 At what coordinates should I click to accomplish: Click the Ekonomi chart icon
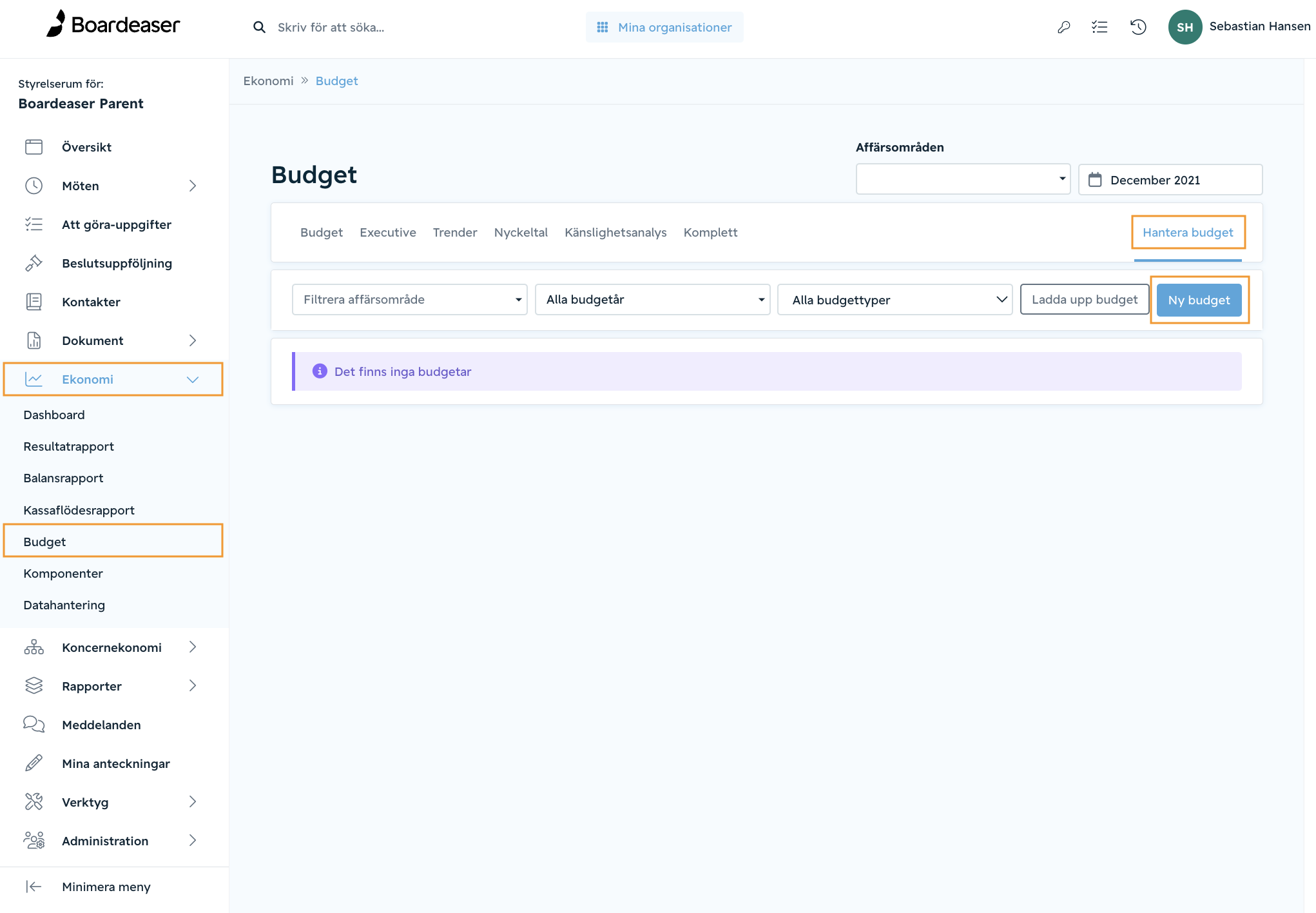coord(34,379)
